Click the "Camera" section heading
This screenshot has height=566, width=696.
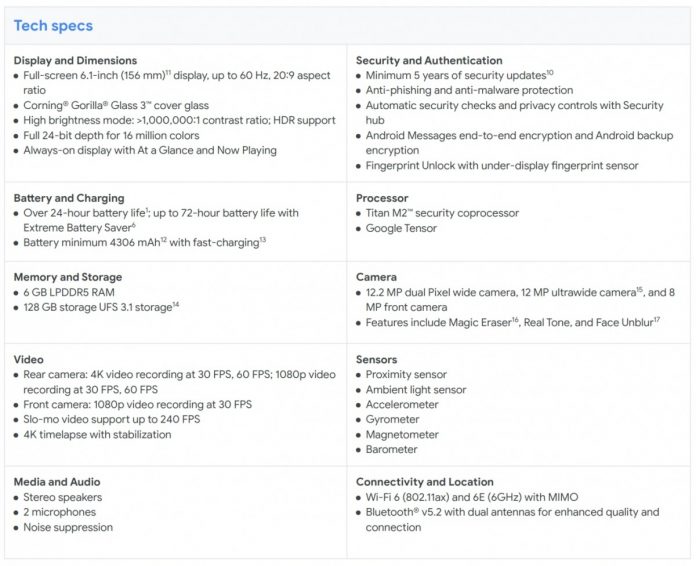377,276
